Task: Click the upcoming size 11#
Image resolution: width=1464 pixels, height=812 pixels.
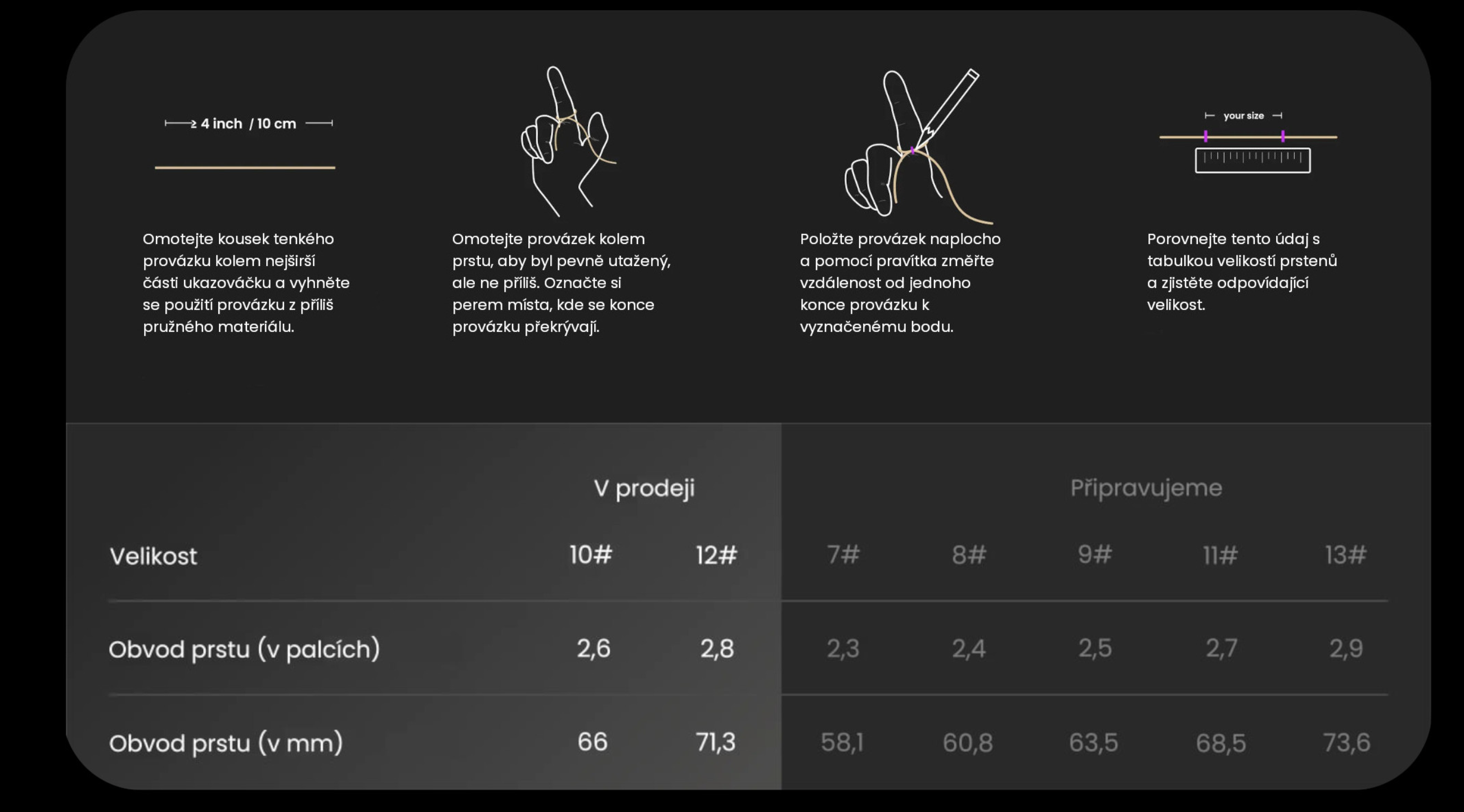Action: (x=1220, y=555)
